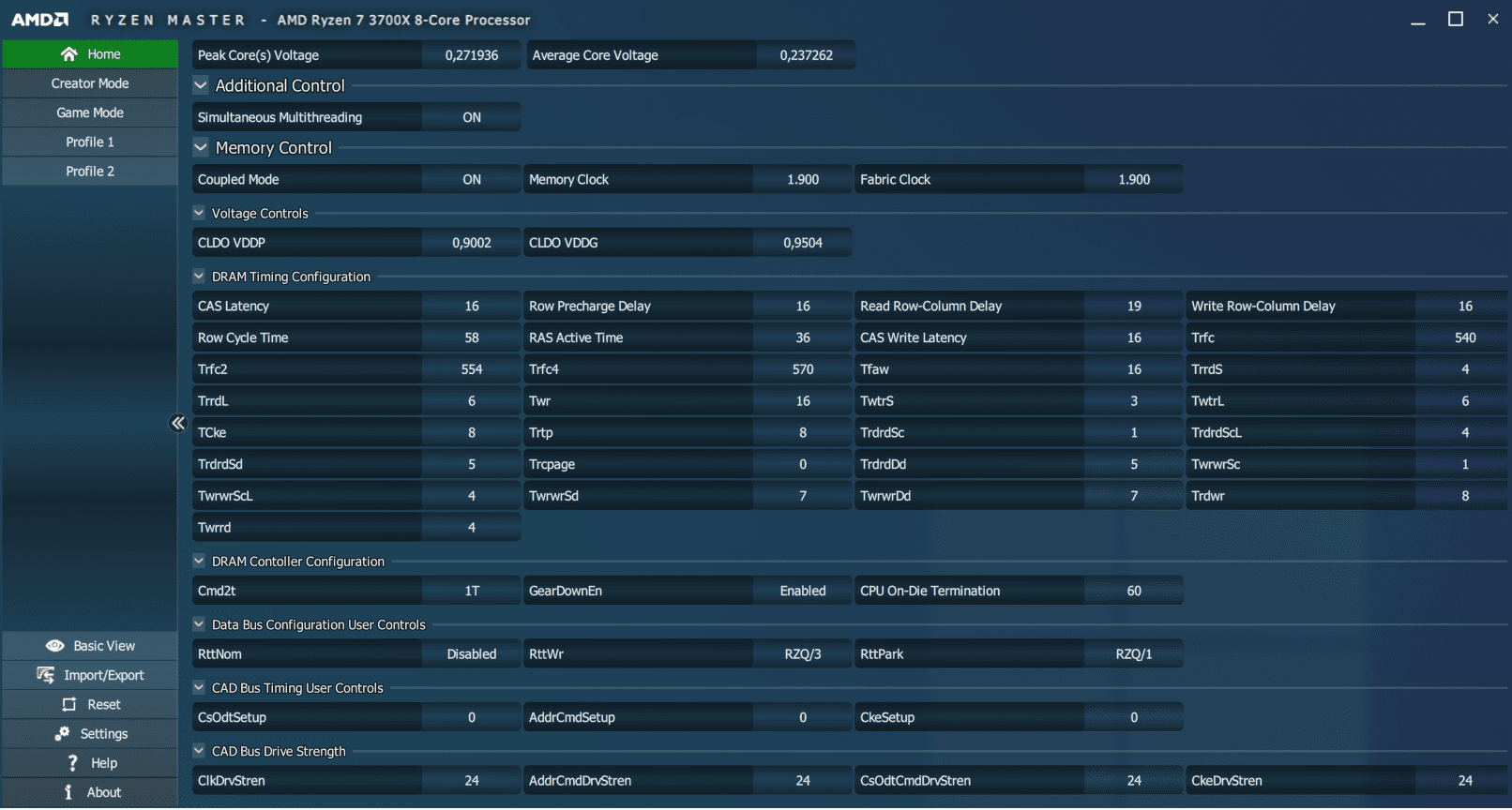
Task: Click CsOdtCmdDrvStren value 24
Action: pyautogui.click(x=1134, y=780)
